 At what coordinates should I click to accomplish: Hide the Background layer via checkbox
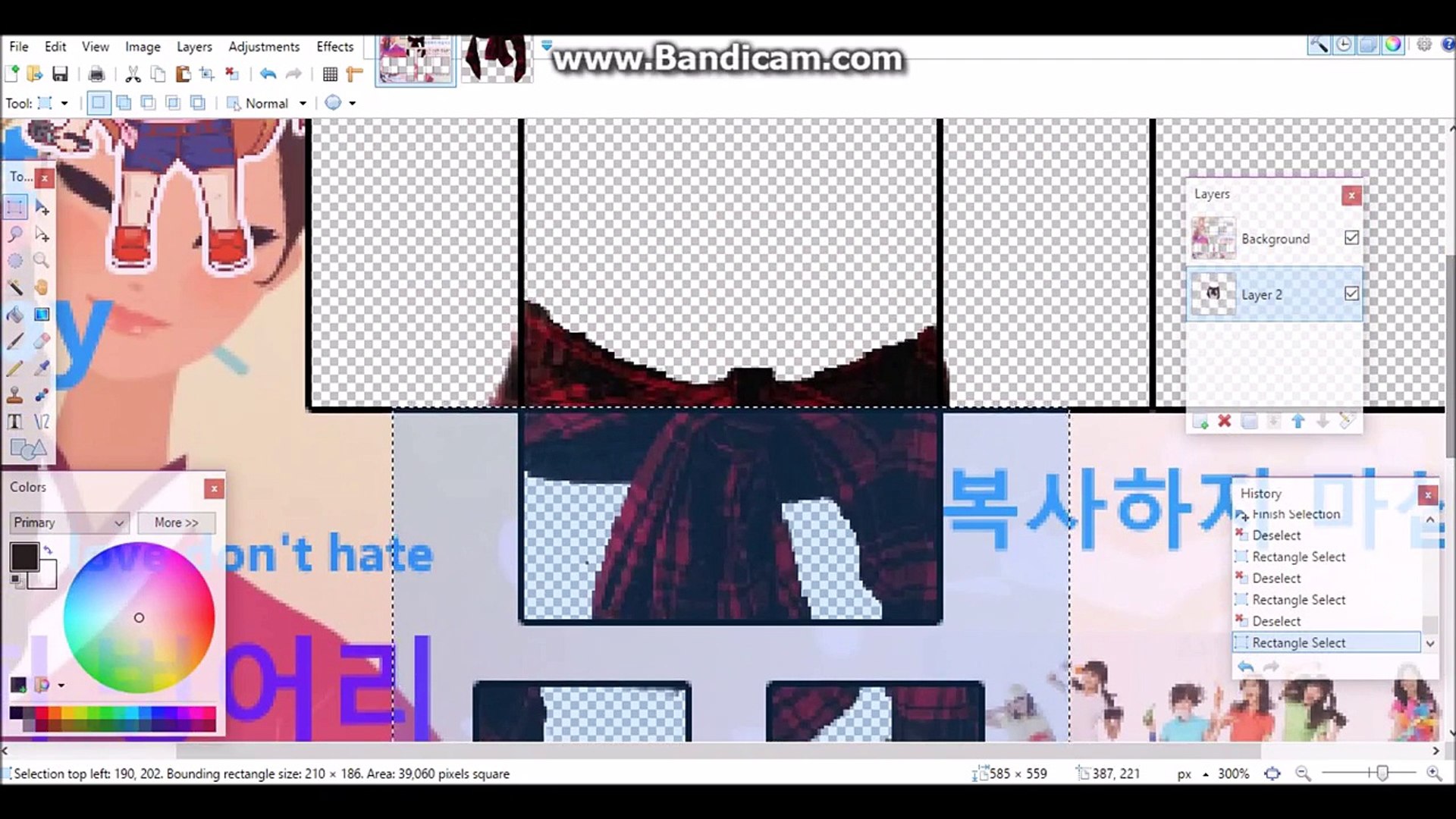tap(1351, 237)
